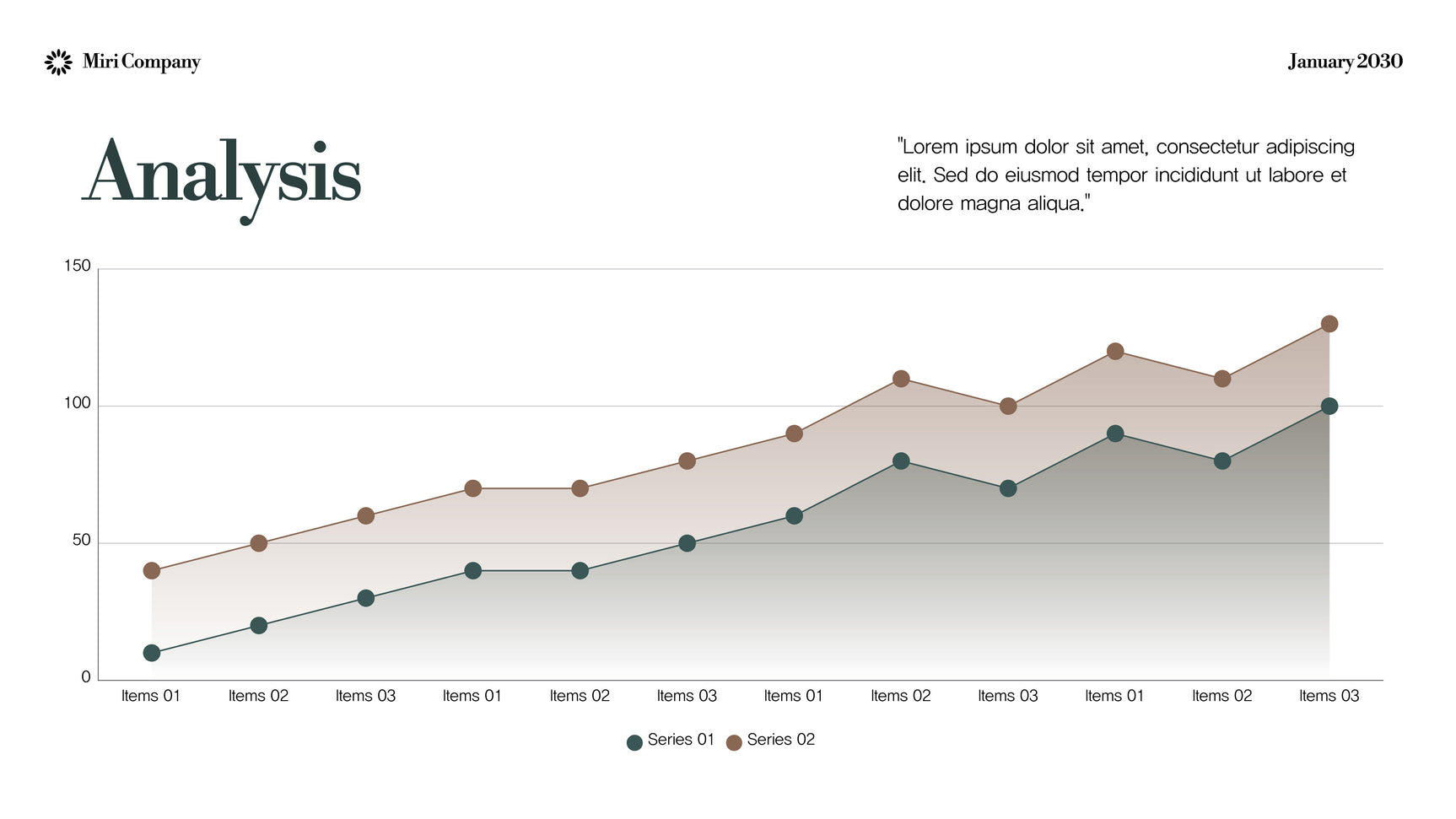
Task: Select the rightmost Items 03 axis label
Action: [1329, 696]
